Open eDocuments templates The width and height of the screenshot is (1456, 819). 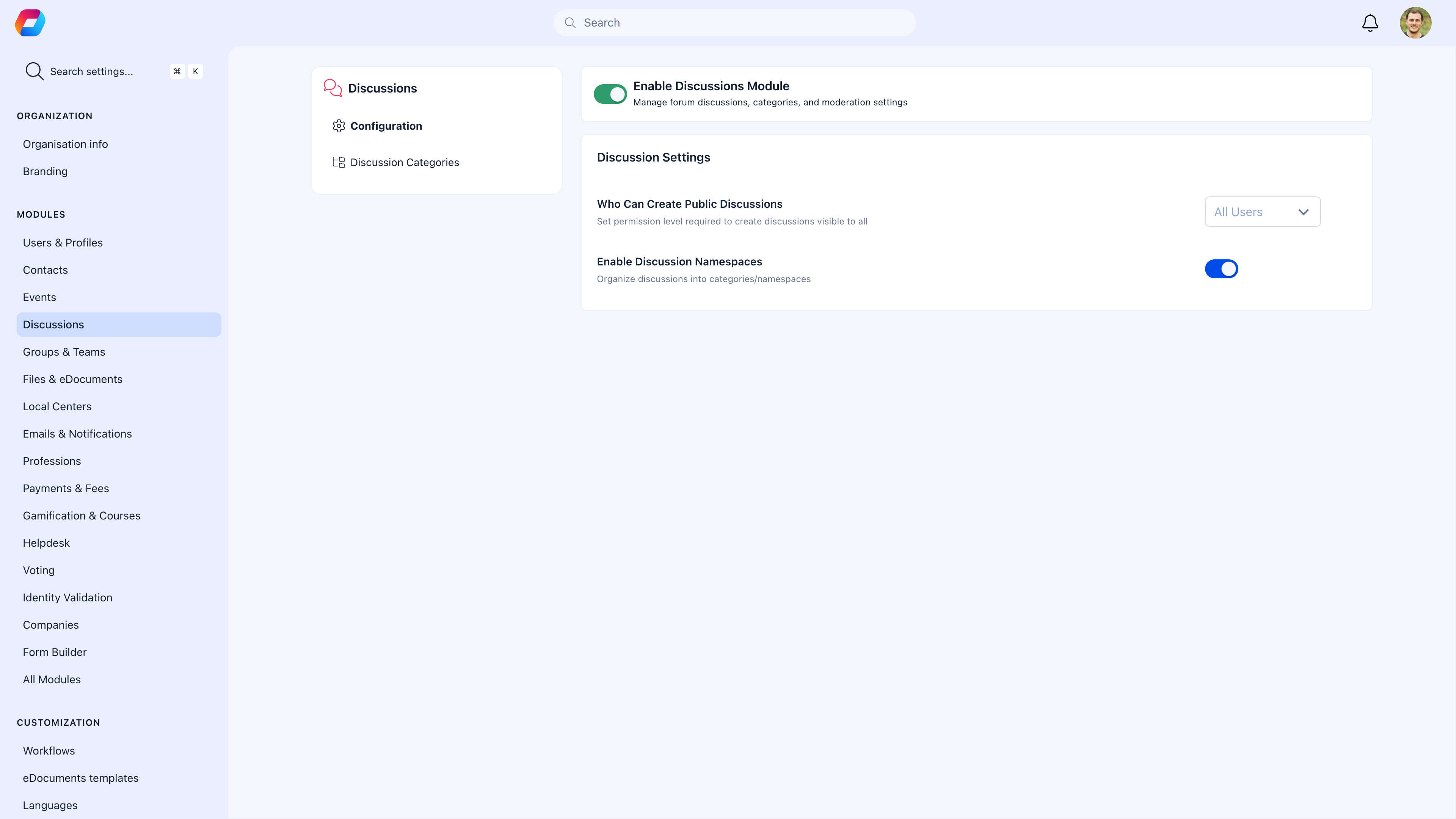(x=81, y=778)
